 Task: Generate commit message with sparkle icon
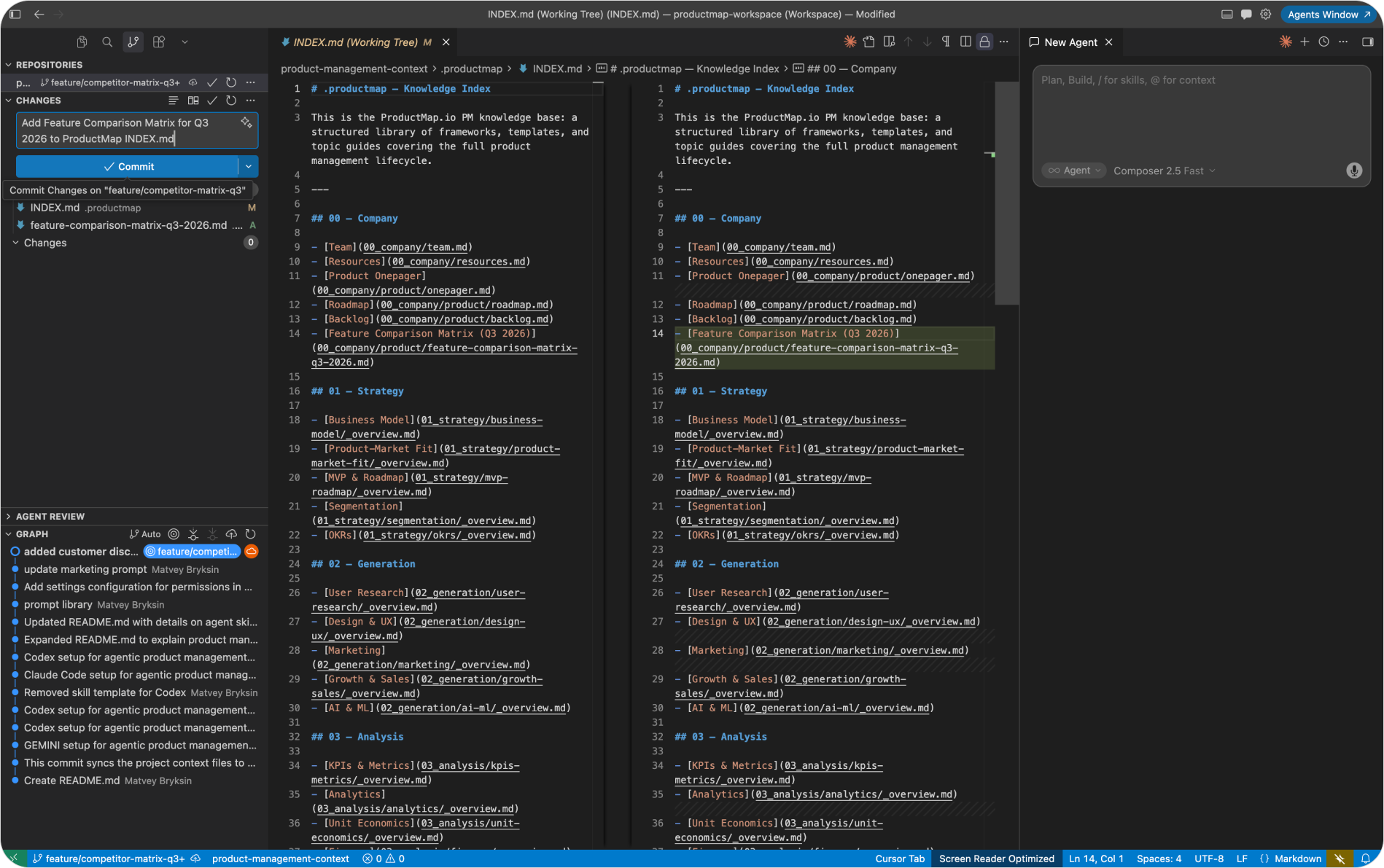tap(246, 122)
